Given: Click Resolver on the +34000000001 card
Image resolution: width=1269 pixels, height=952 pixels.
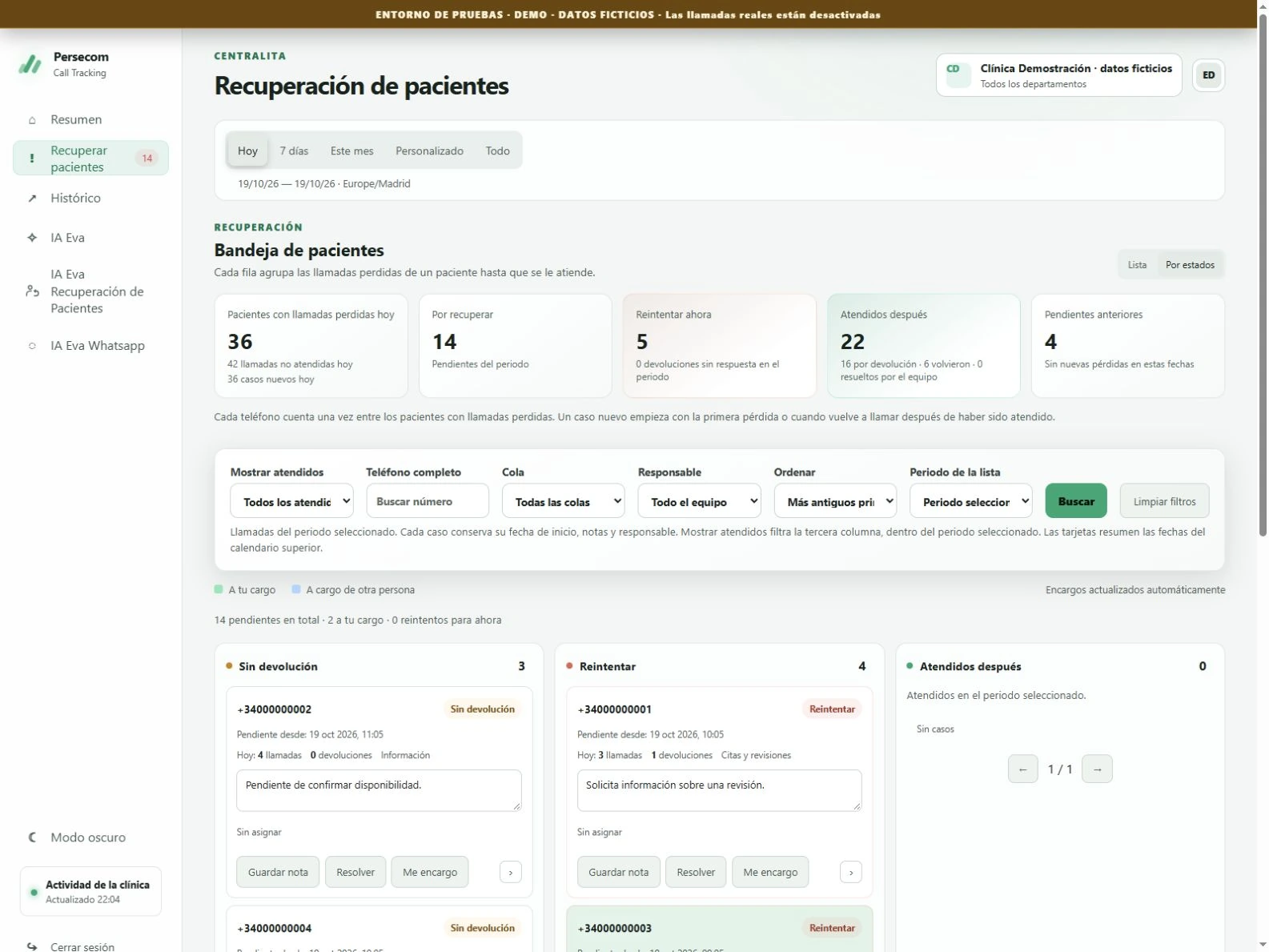Looking at the screenshot, I should pyautogui.click(x=696, y=872).
